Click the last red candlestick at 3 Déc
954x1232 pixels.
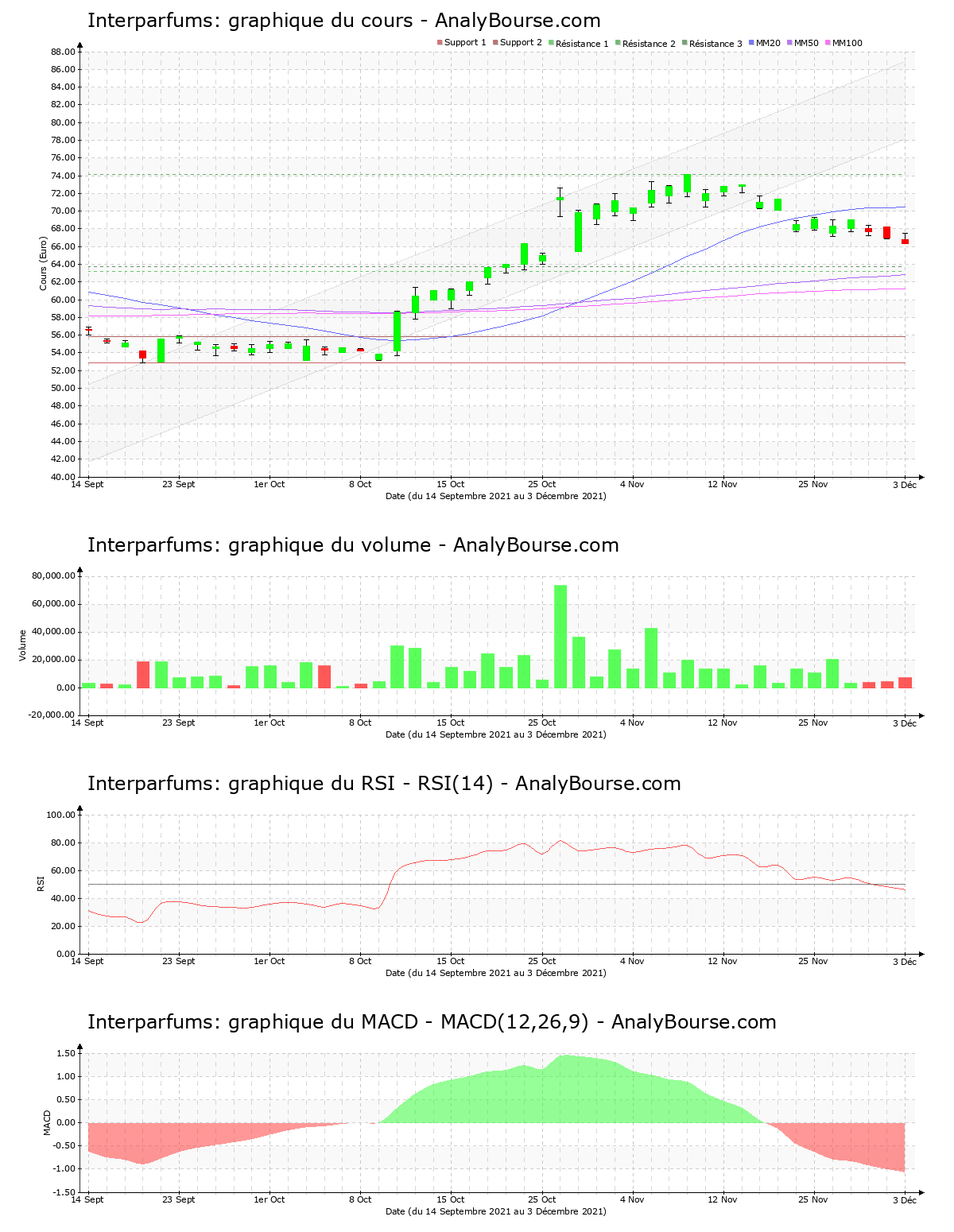coord(905,240)
